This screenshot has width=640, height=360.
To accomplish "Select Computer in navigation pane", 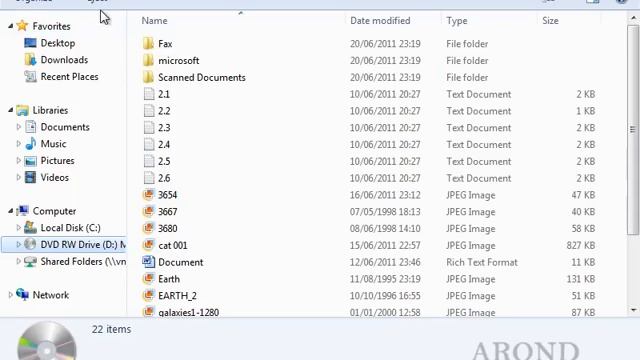I will (x=54, y=211).
